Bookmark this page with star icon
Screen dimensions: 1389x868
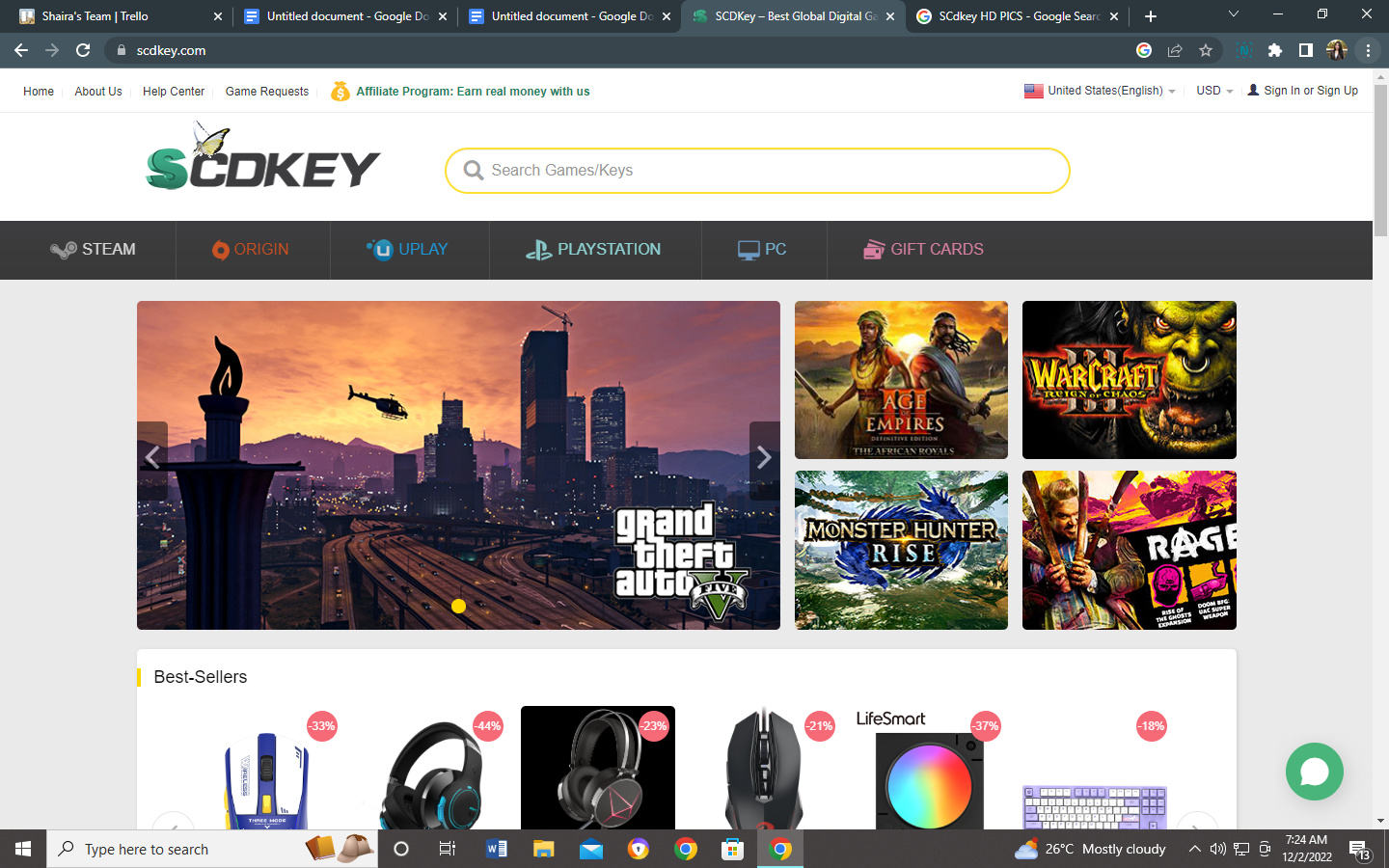1206,50
